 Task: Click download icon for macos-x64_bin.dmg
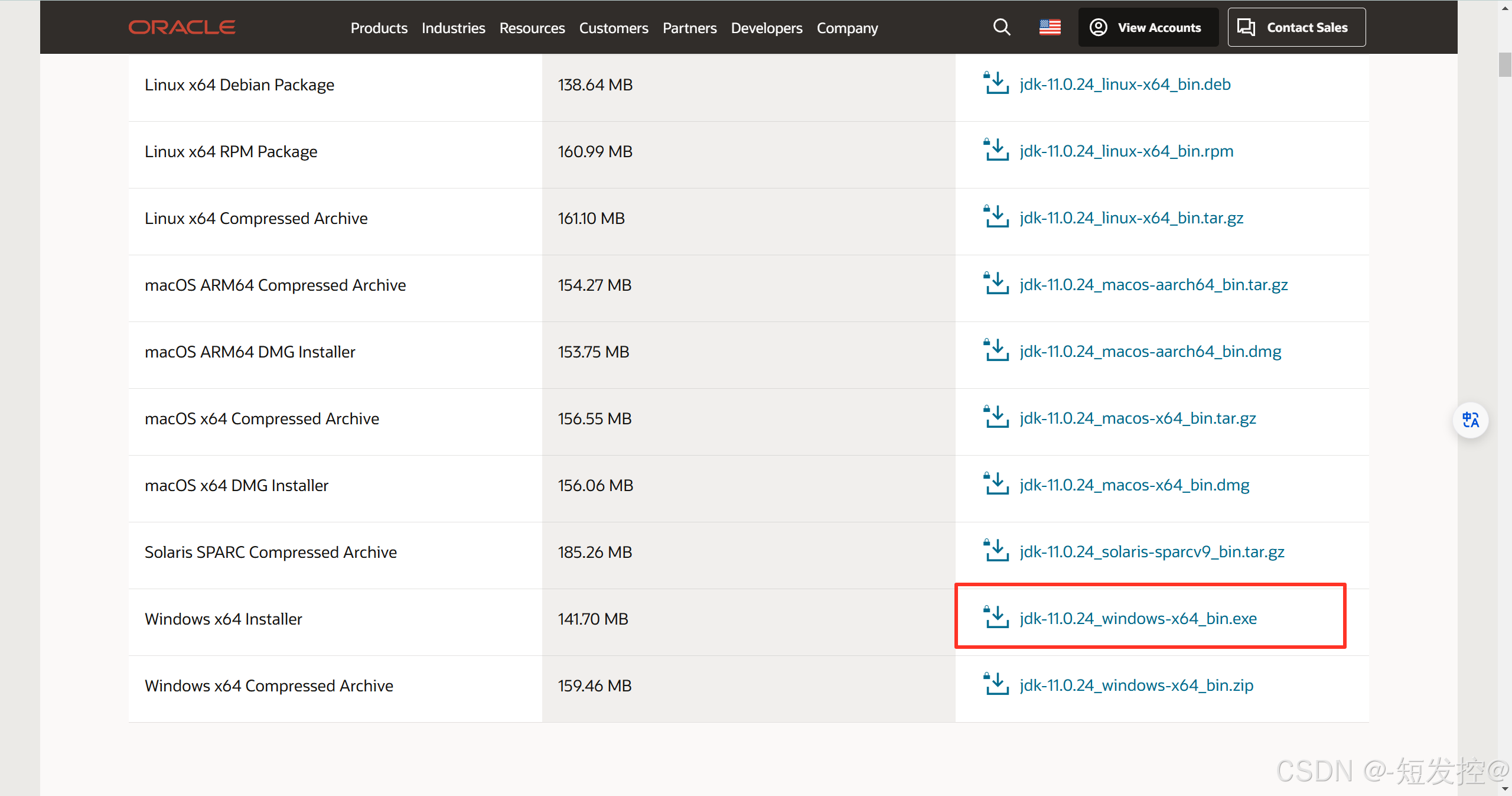pyautogui.click(x=996, y=484)
